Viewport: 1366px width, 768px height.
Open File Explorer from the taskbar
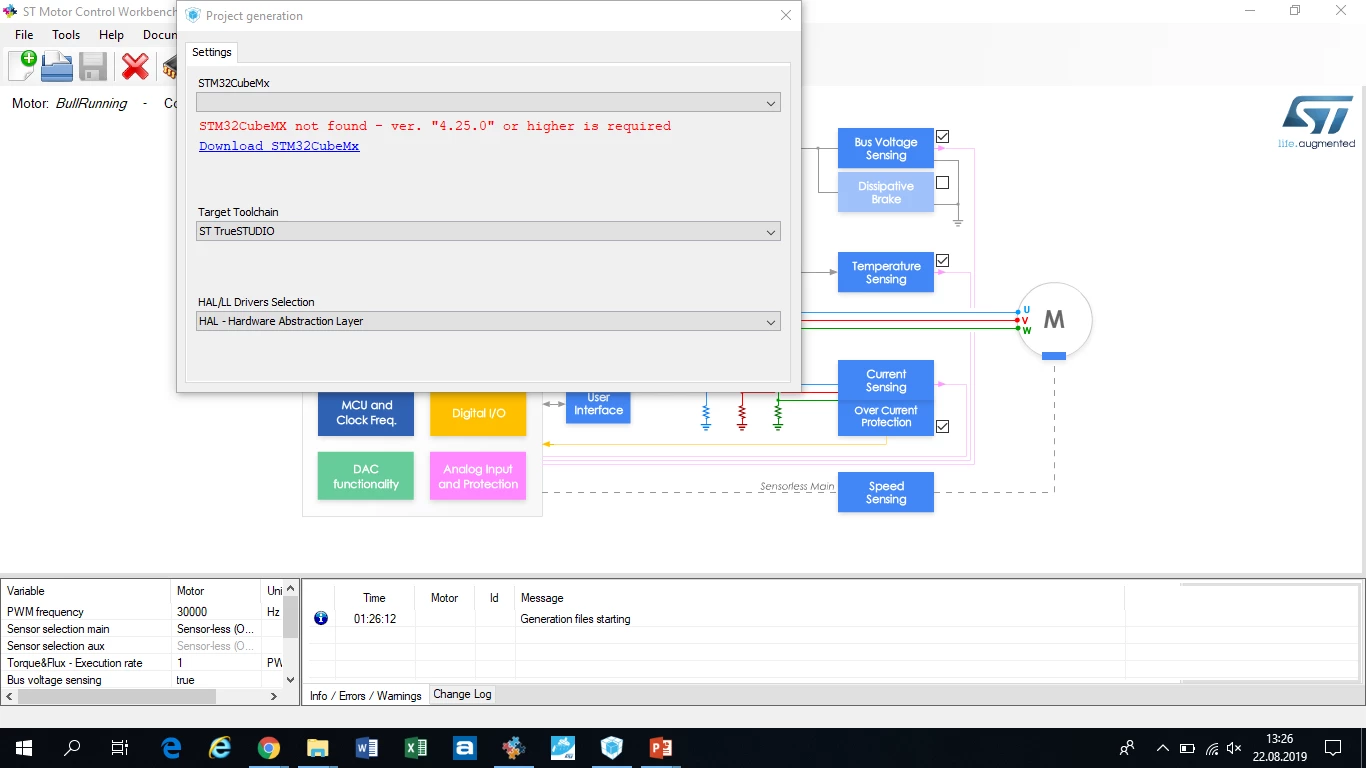(x=318, y=748)
